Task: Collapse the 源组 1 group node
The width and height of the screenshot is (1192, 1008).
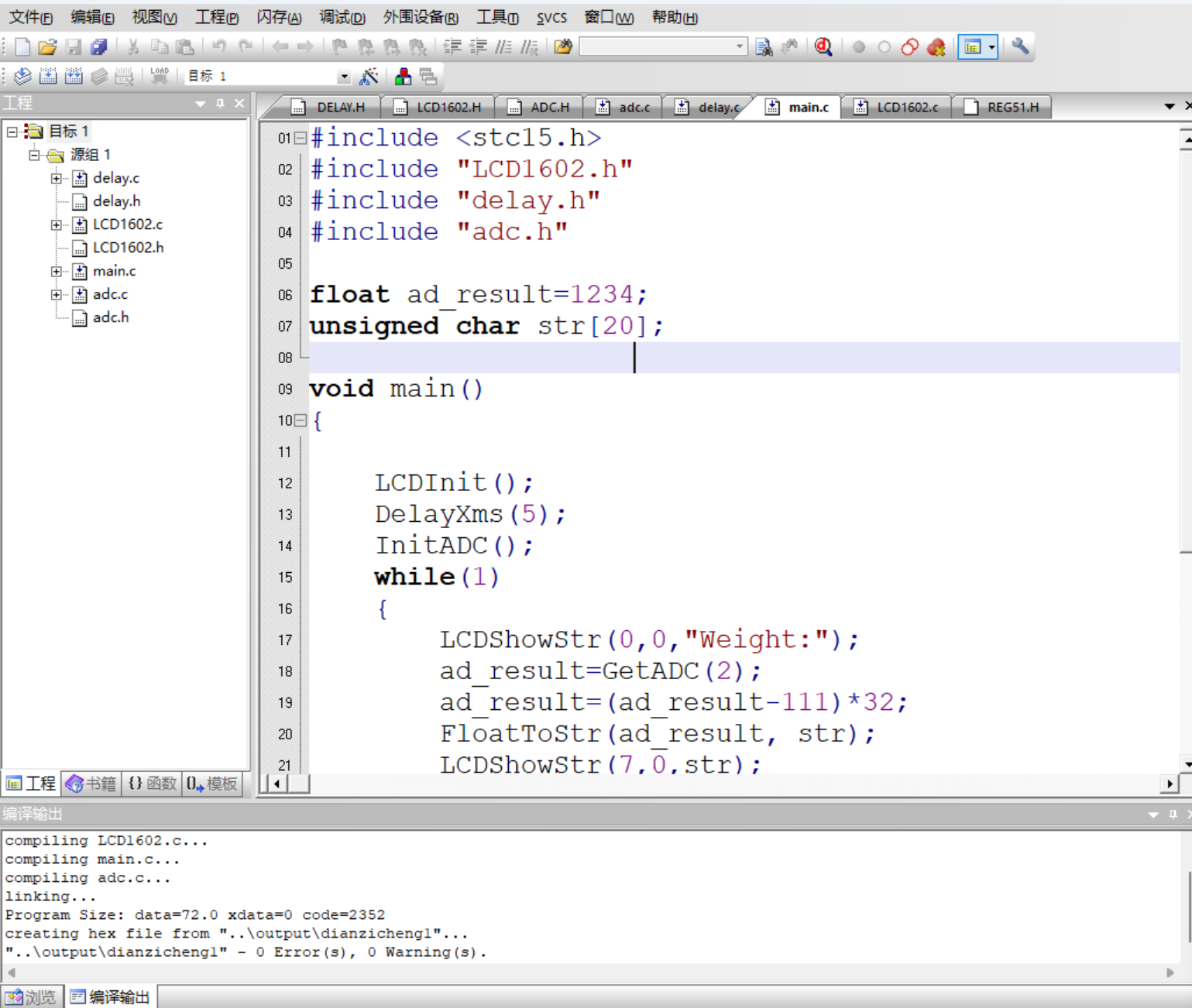Action: click(x=34, y=155)
